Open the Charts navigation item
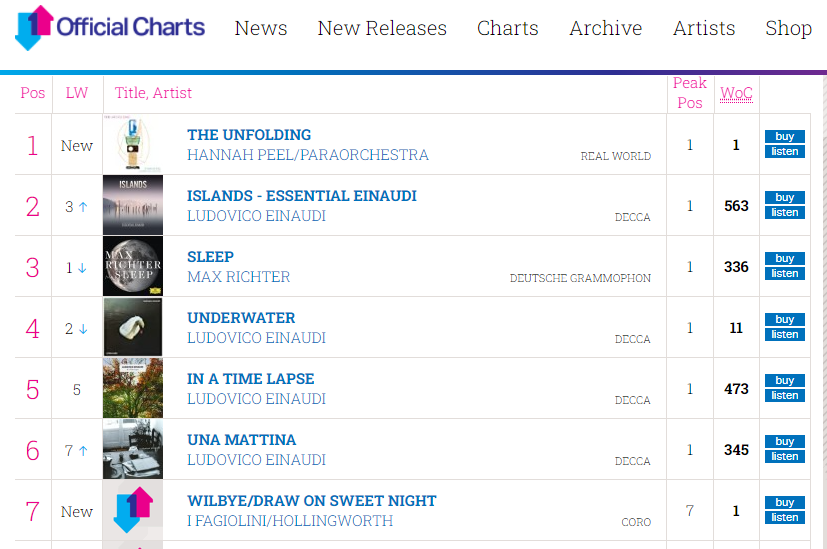This screenshot has height=549, width=827. pyautogui.click(x=507, y=28)
